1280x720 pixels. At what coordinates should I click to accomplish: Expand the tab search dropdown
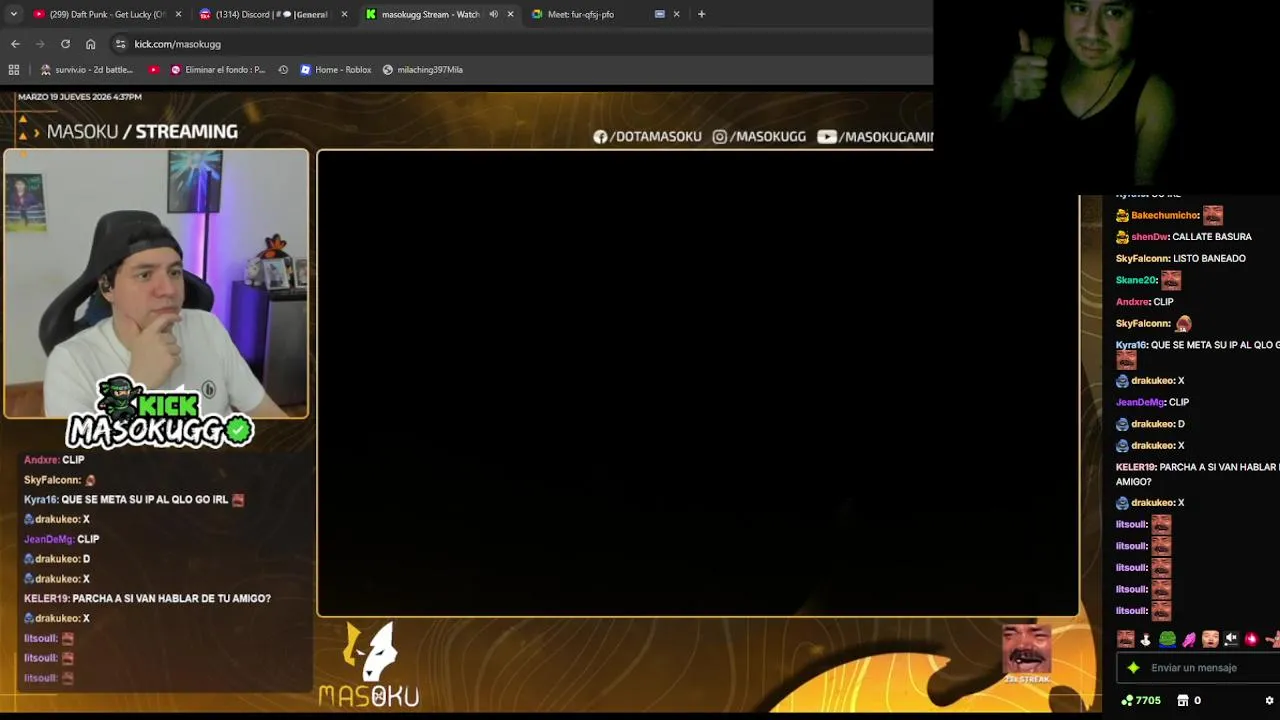13,14
